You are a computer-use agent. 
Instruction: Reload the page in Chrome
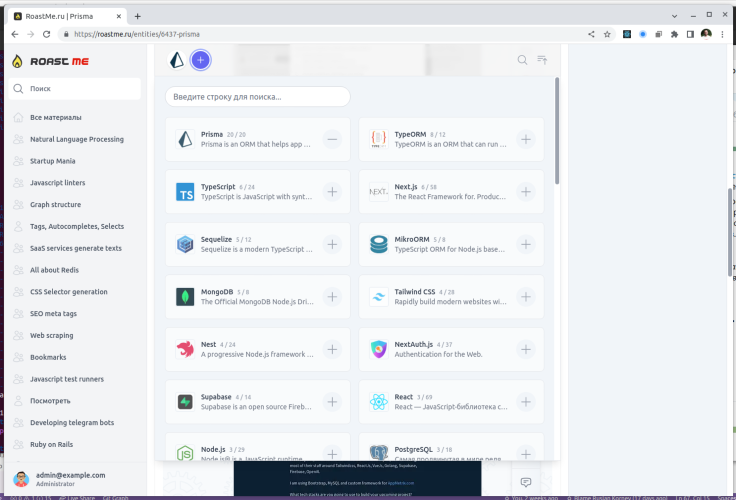46,34
